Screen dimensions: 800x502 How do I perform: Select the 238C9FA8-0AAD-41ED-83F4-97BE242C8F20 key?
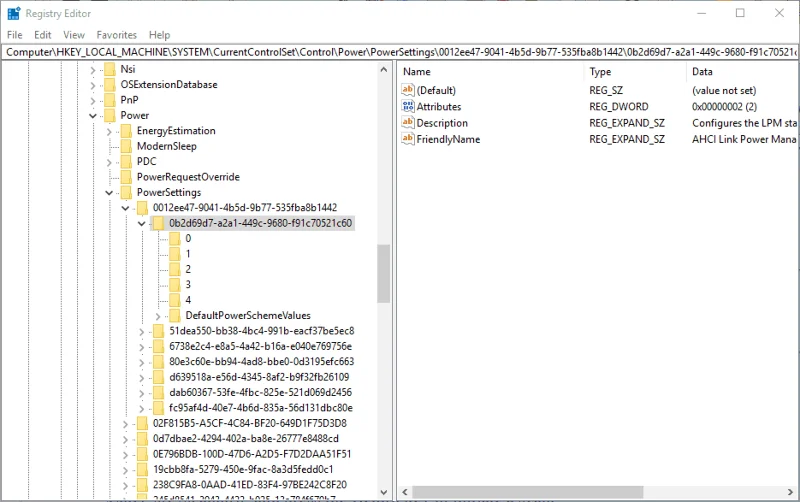point(250,485)
